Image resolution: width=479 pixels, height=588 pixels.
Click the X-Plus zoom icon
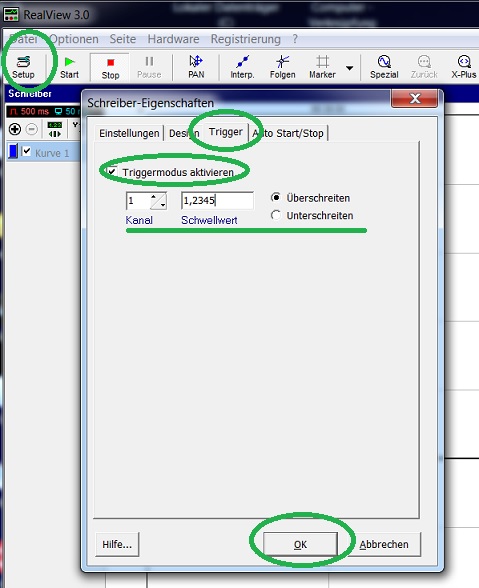464,67
